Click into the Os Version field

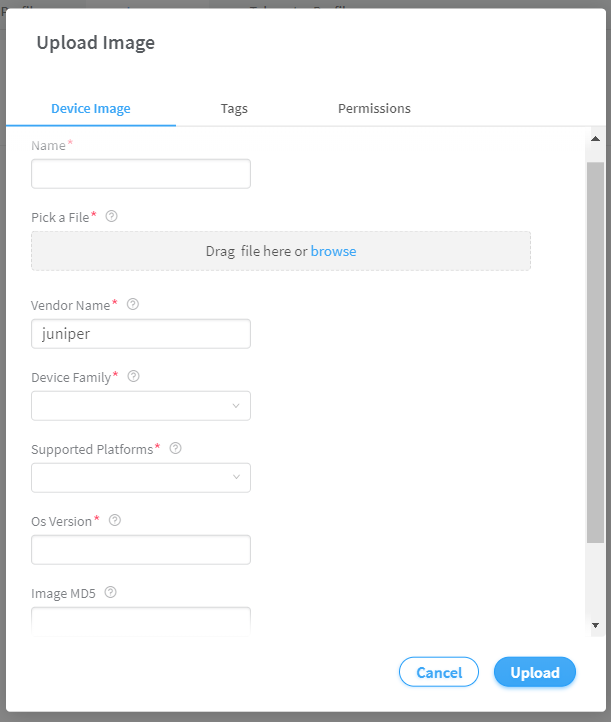pyautogui.click(x=141, y=549)
